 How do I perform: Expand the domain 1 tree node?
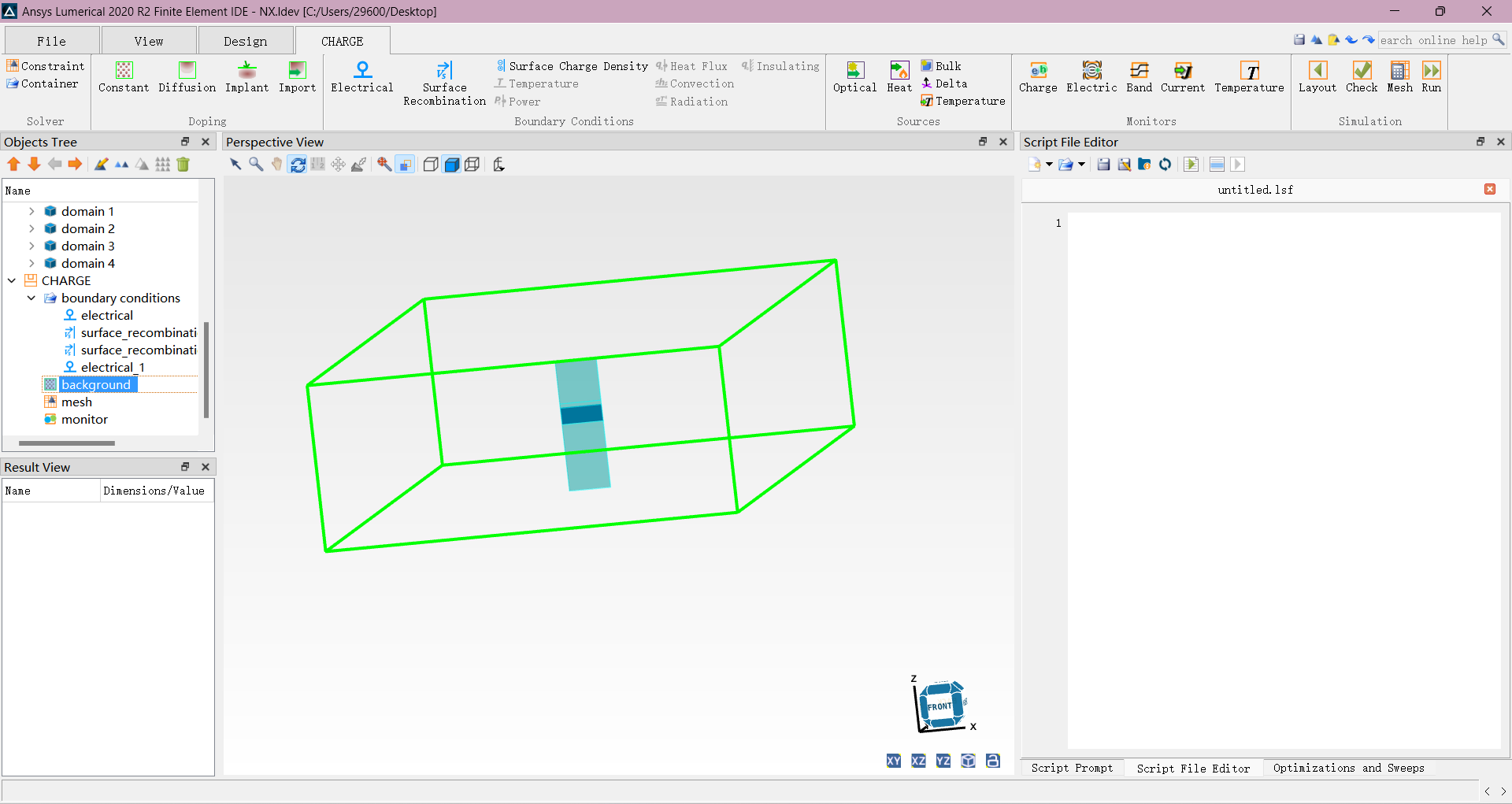[31, 212]
